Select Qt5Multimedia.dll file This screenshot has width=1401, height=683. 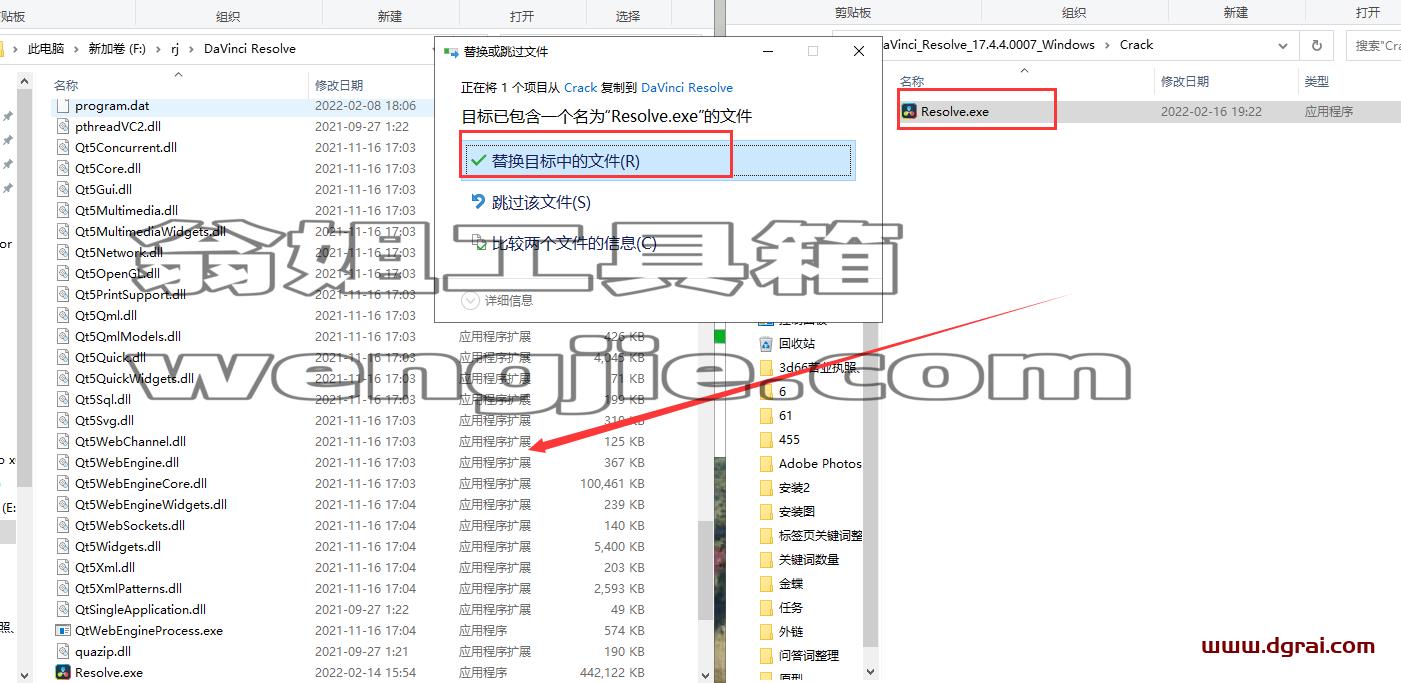(126, 211)
